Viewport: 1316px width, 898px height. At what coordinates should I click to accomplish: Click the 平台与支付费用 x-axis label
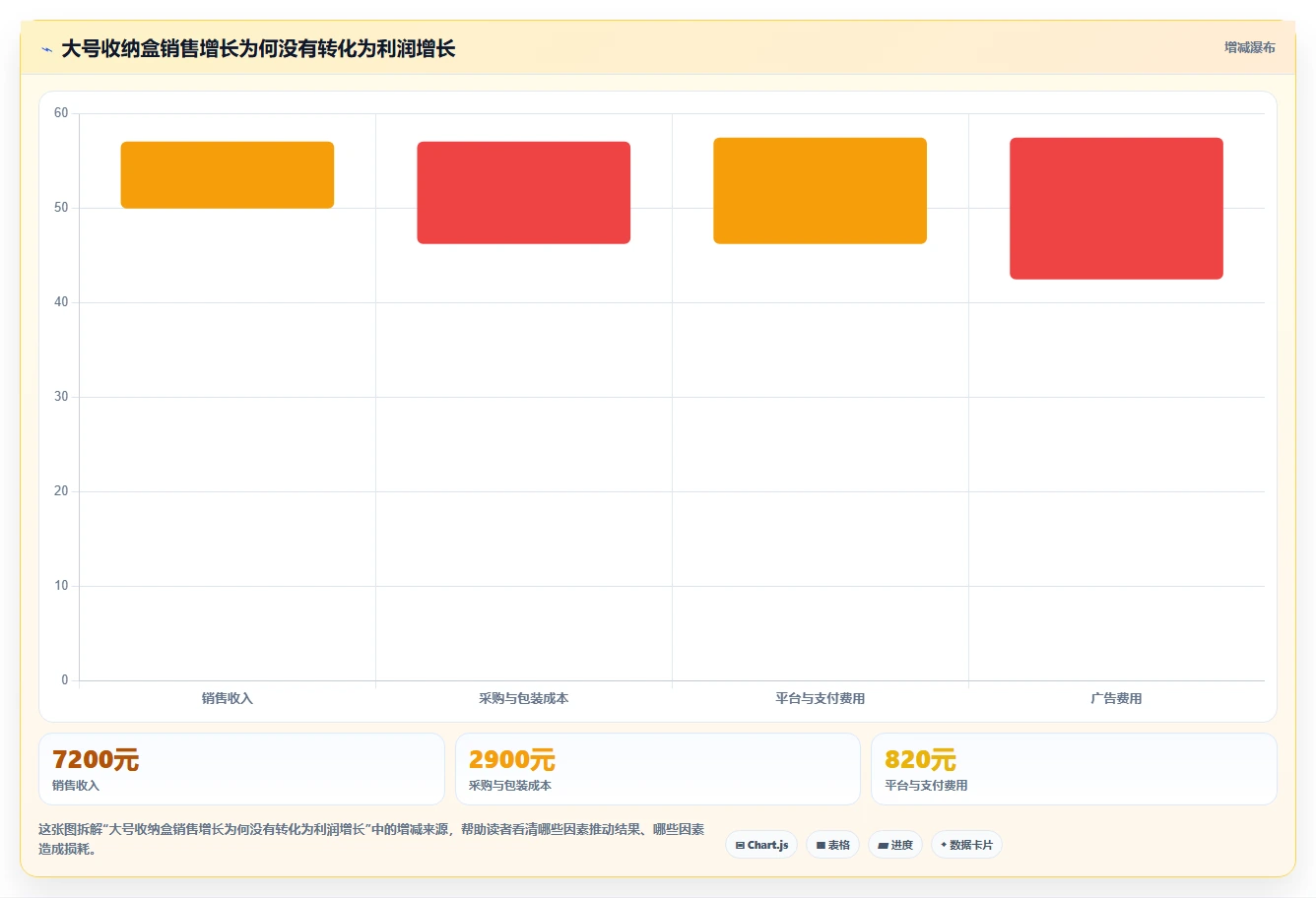[820, 698]
